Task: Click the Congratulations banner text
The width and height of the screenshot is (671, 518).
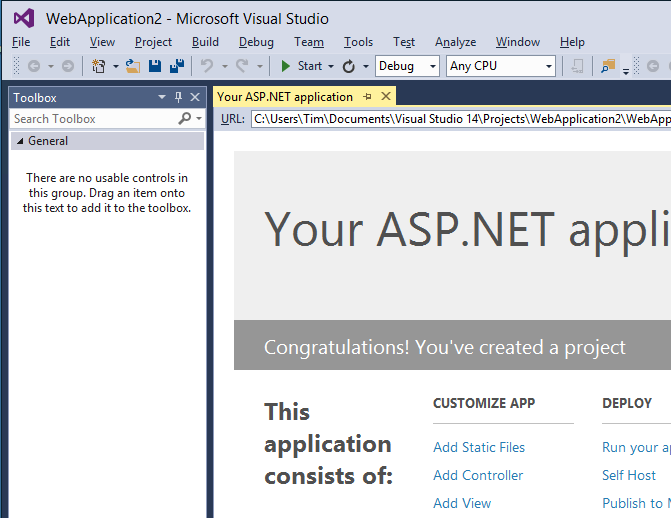Action: [x=445, y=347]
